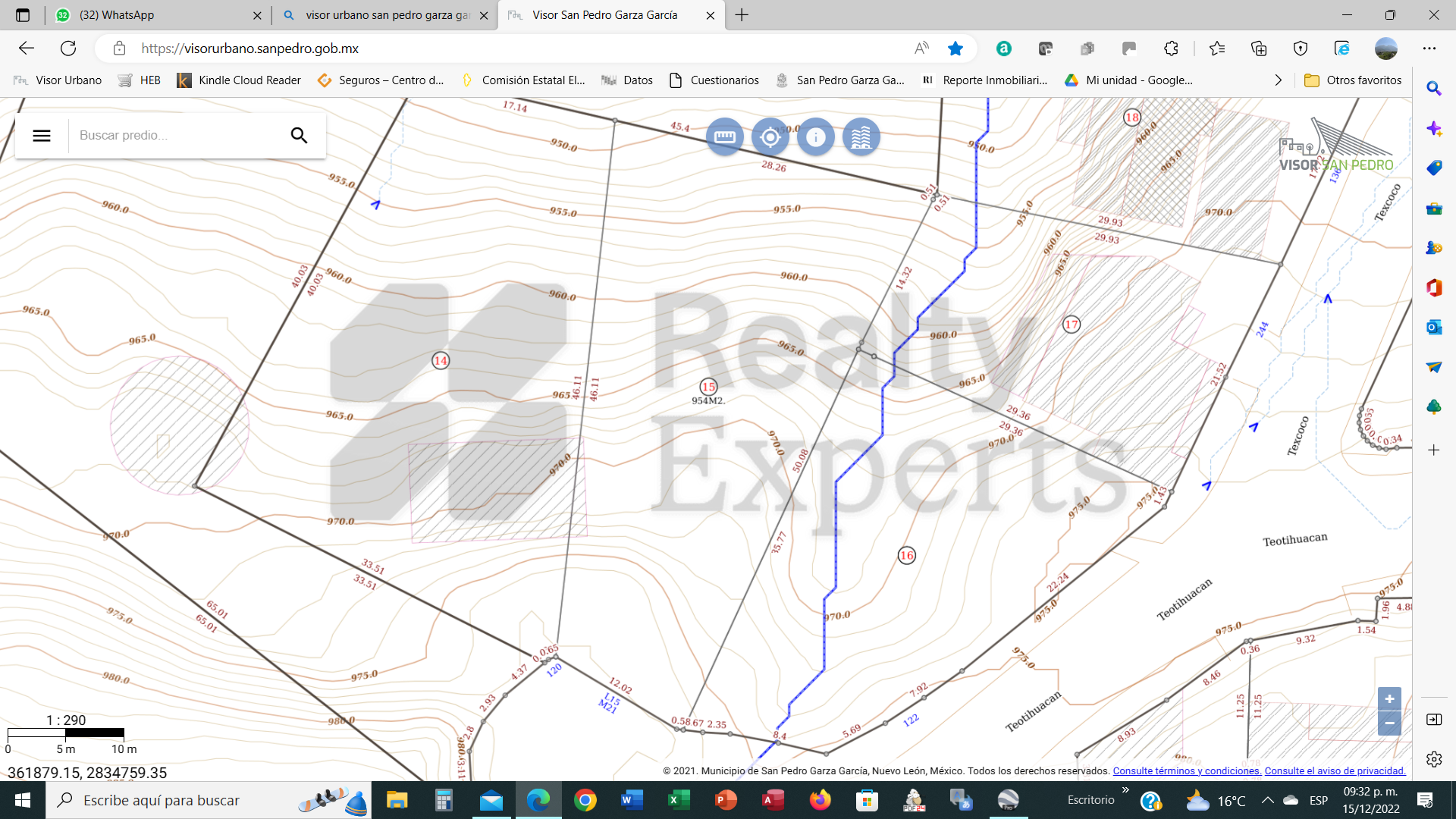The height and width of the screenshot is (819, 1456).
Task: Select lot number 18 marker
Action: coord(1132,117)
